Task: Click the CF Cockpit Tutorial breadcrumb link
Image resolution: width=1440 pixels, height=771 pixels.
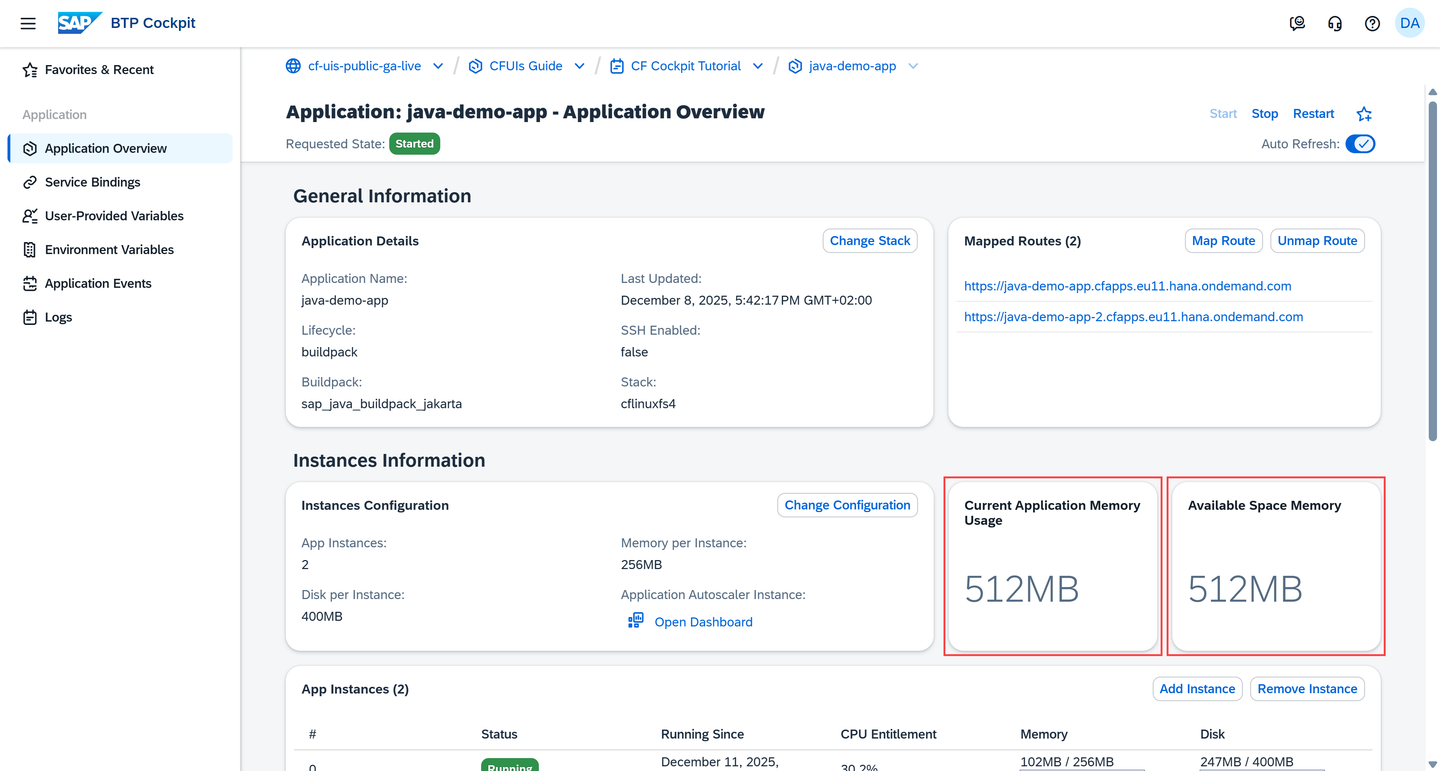Action: pos(686,66)
